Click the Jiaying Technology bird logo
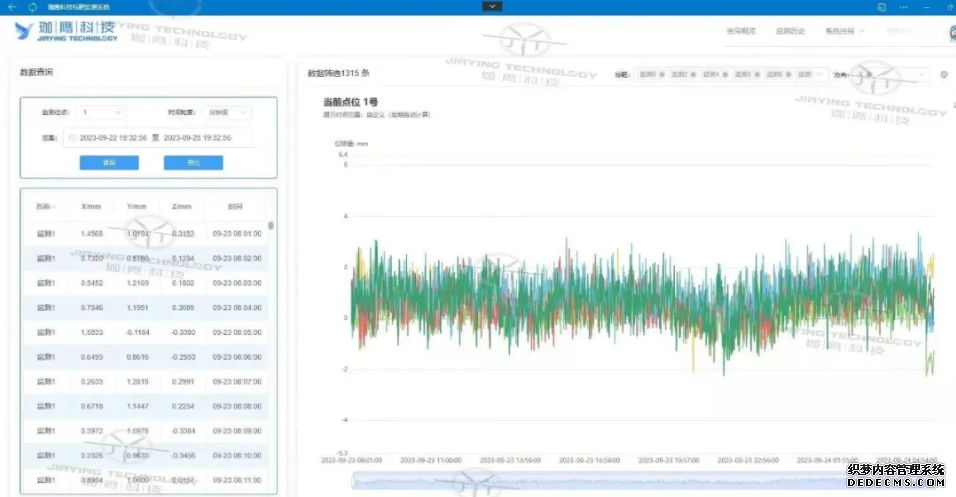 [x=26, y=31]
